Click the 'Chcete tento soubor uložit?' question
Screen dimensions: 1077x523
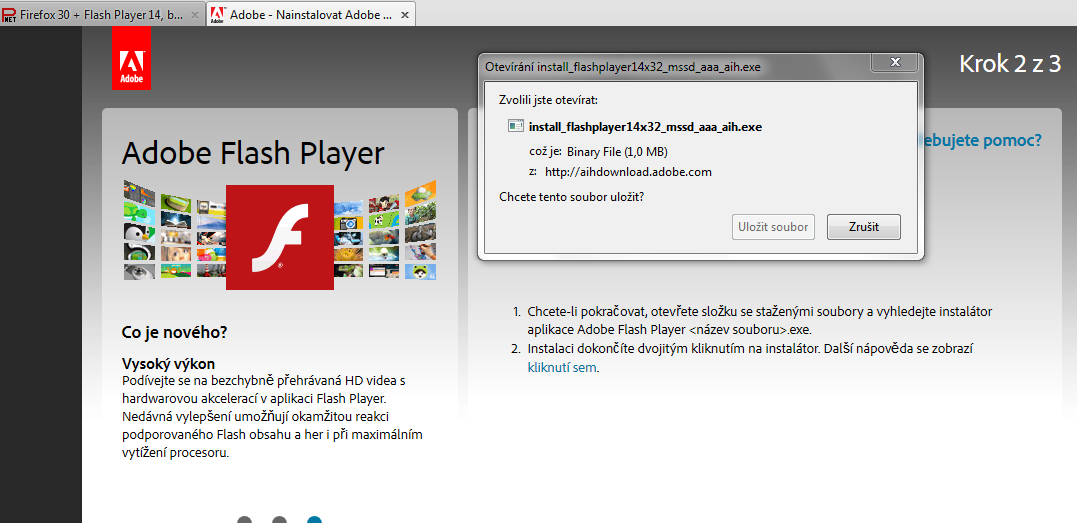tap(571, 197)
